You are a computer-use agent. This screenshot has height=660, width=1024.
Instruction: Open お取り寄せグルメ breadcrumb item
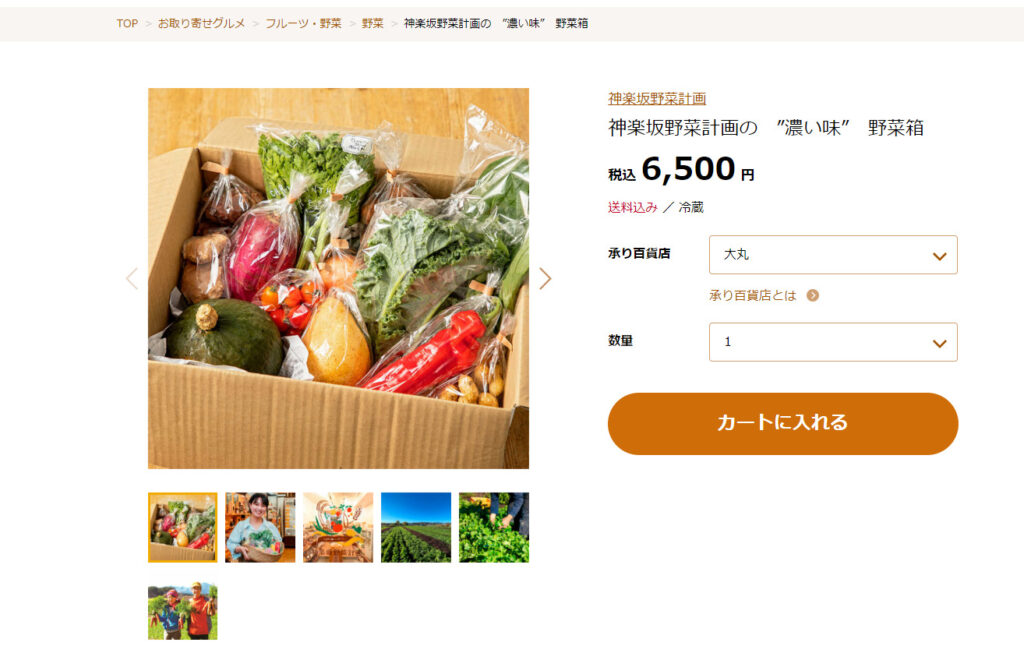click(x=201, y=24)
